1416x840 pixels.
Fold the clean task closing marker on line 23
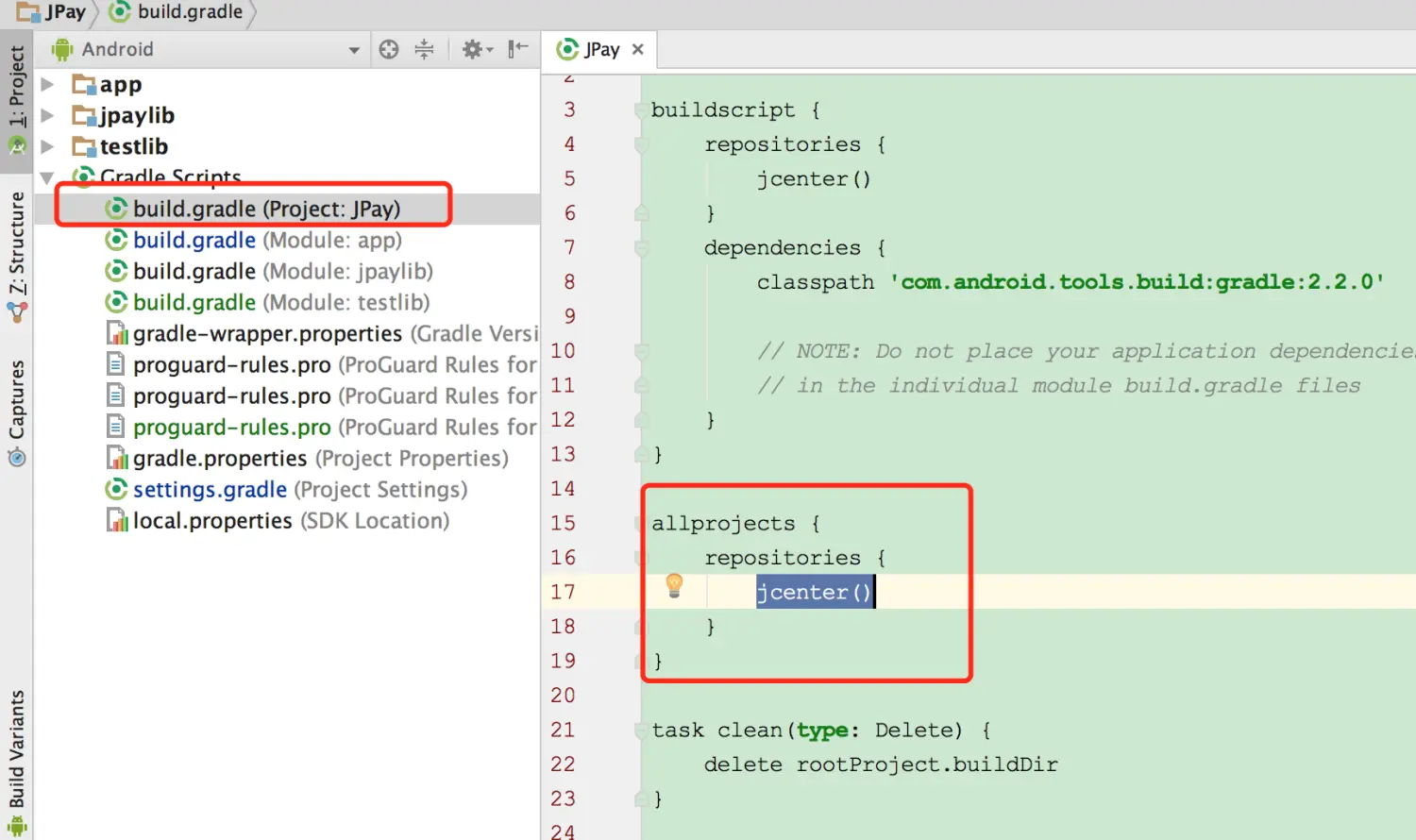tap(642, 799)
